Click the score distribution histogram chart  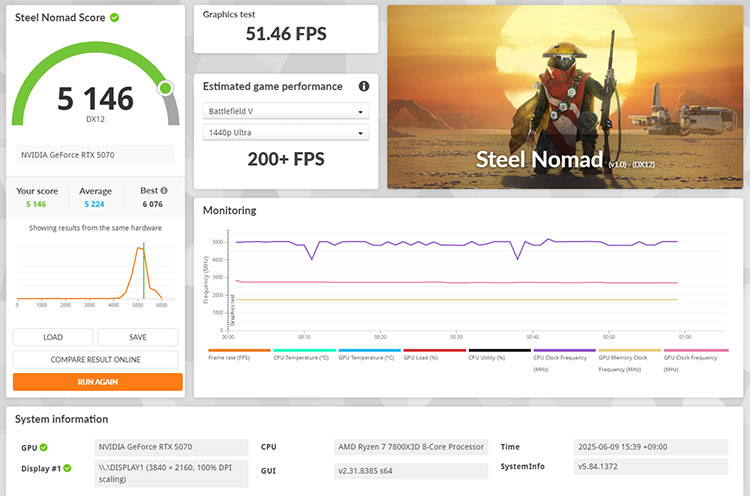pos(95,275)
